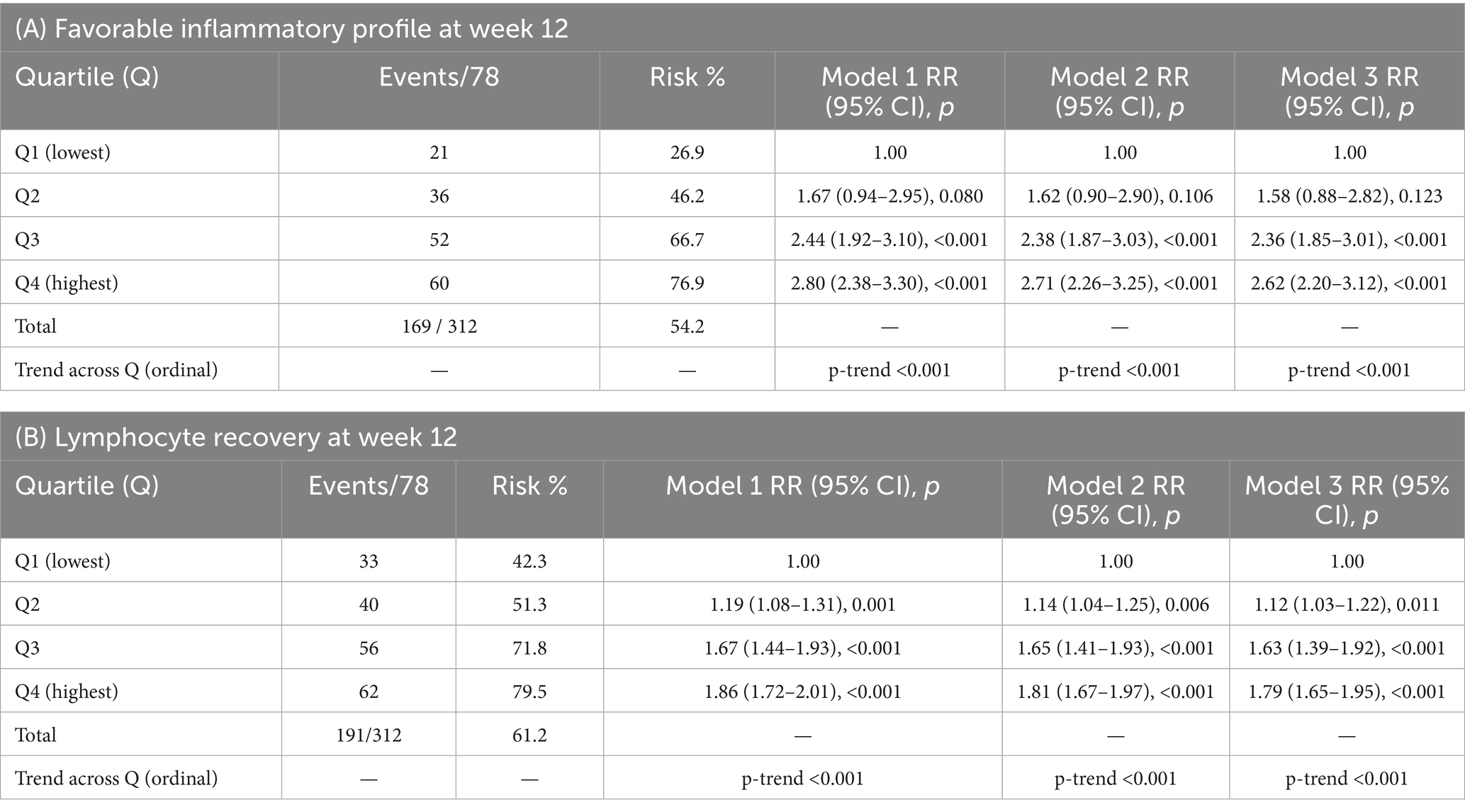This screenshot has width=1465, height=812.
Task: Click the Risk % header in table A
Action: [687, 77]
